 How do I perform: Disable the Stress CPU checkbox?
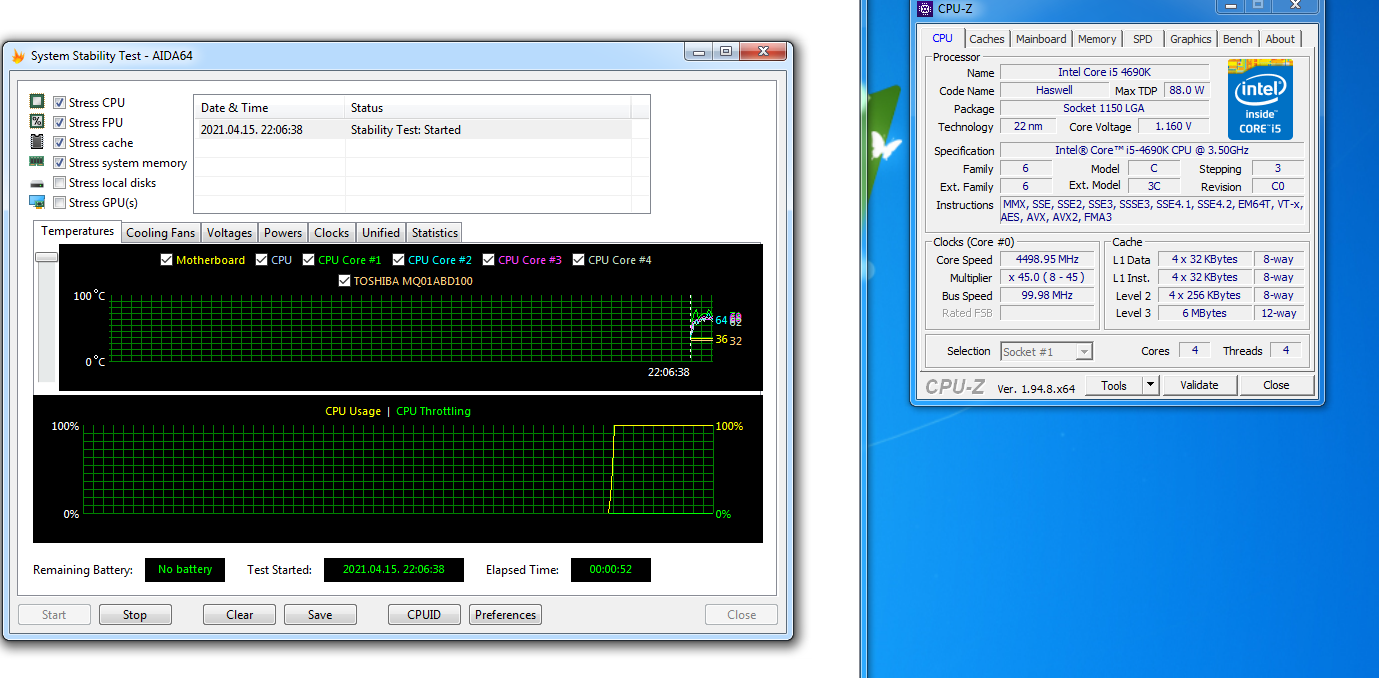click(x=60, y=102)
